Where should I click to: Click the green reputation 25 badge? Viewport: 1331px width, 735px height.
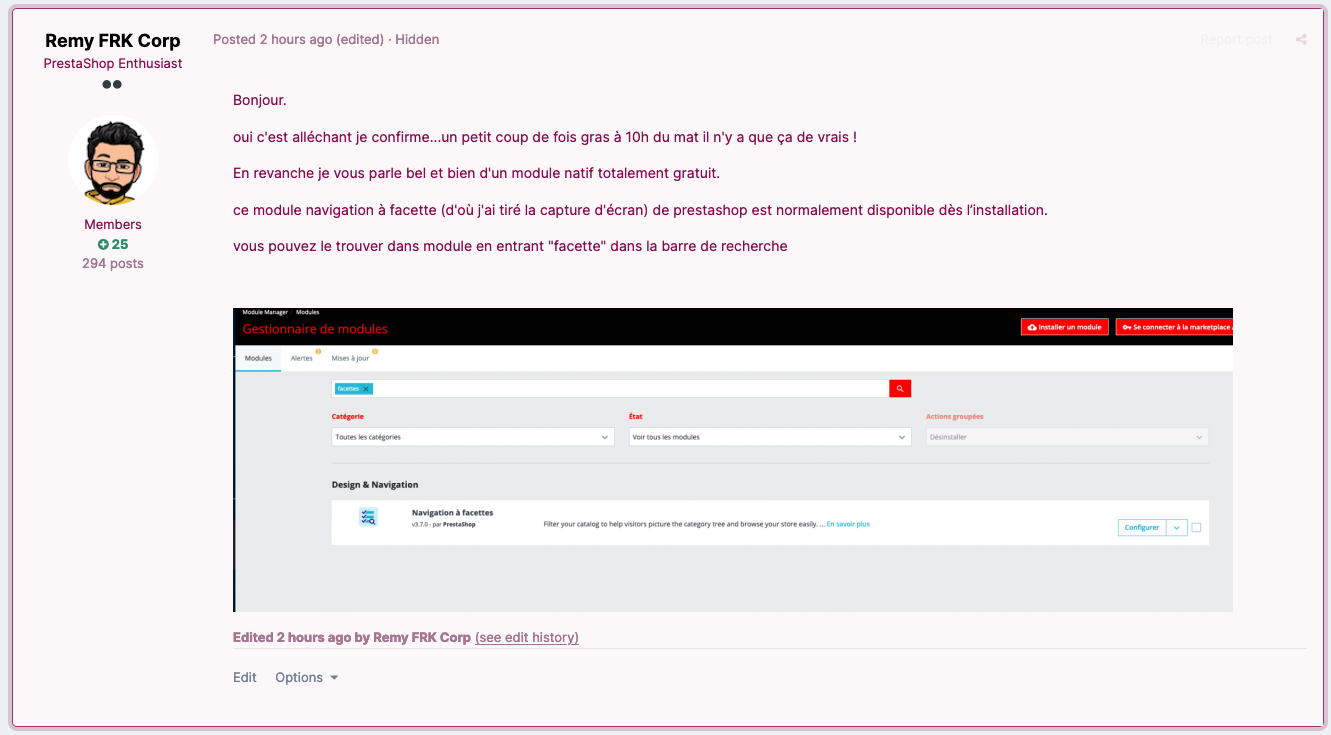pyautogui.click(x=113, y=244)
